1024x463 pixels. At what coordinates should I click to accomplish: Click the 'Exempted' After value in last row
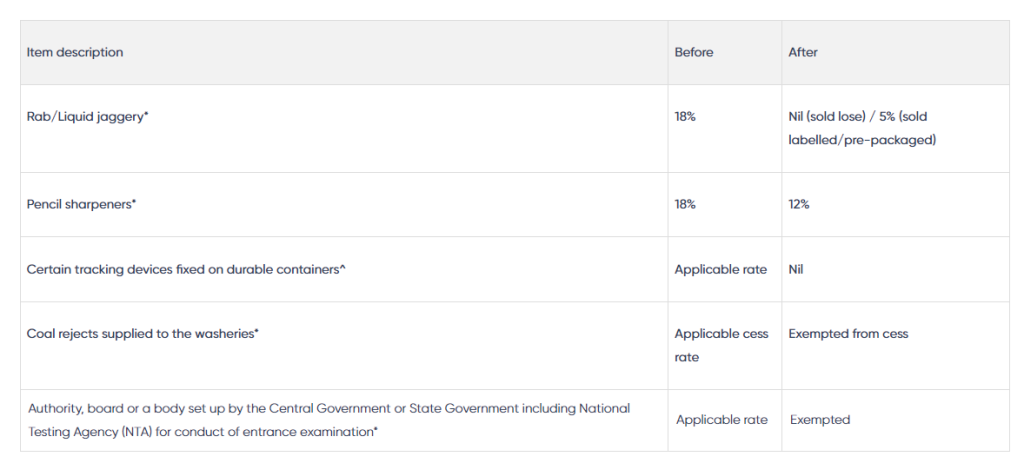coord(820,420)
